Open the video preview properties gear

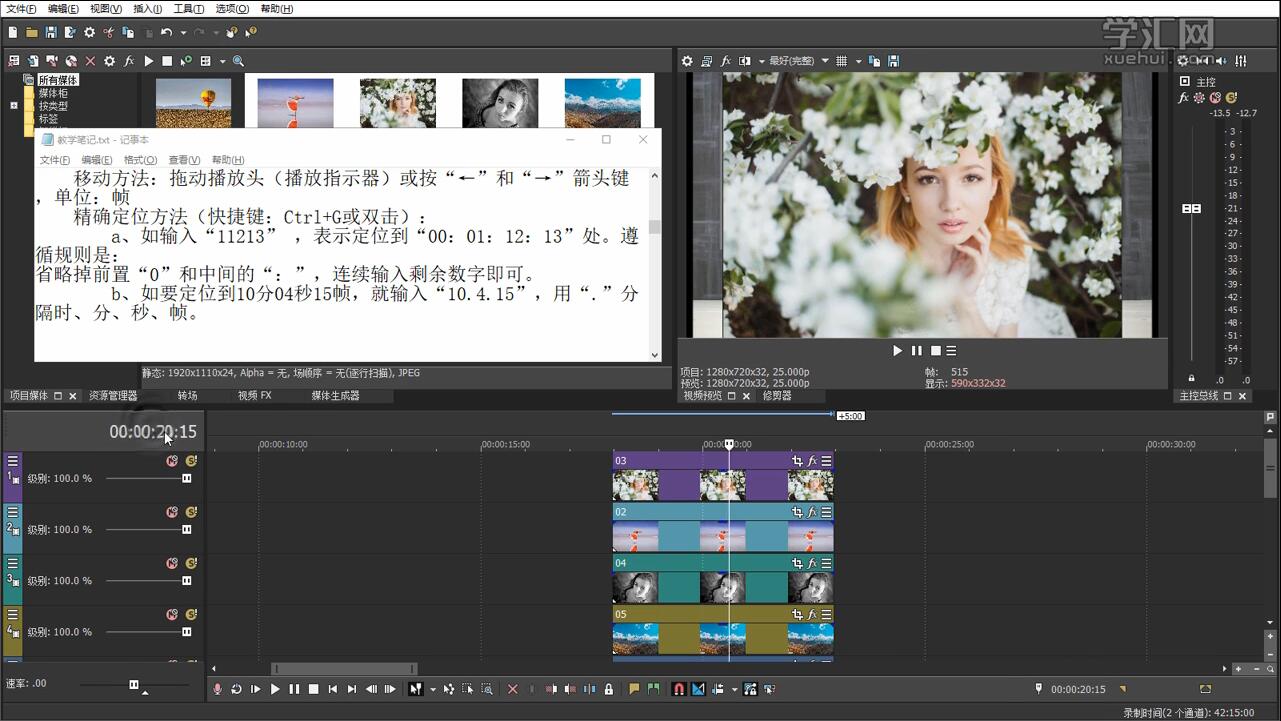pos(687,61)
